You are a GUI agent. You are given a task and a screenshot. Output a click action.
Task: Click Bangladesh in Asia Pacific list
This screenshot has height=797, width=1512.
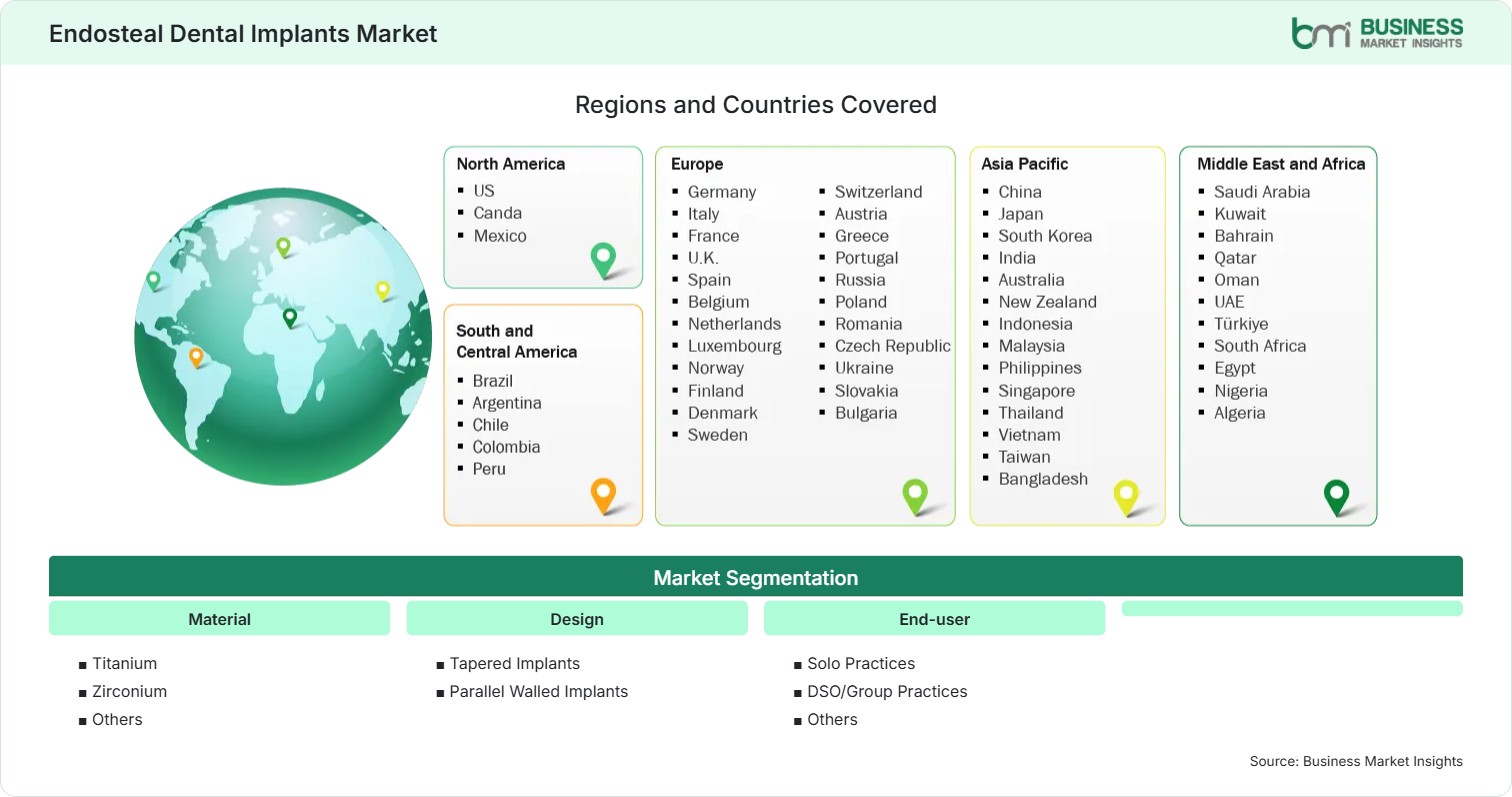point(1043,478)
